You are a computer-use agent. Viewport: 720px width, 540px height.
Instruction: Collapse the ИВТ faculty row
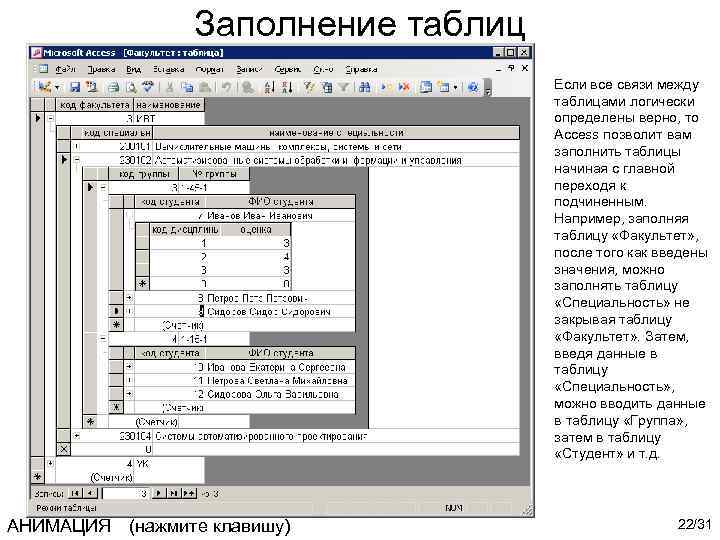point(51,118)
